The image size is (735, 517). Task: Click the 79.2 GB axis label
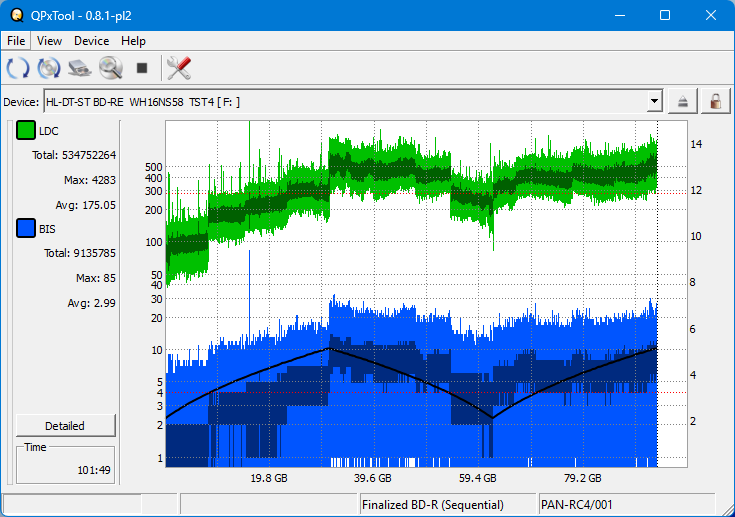pos(582,478)
